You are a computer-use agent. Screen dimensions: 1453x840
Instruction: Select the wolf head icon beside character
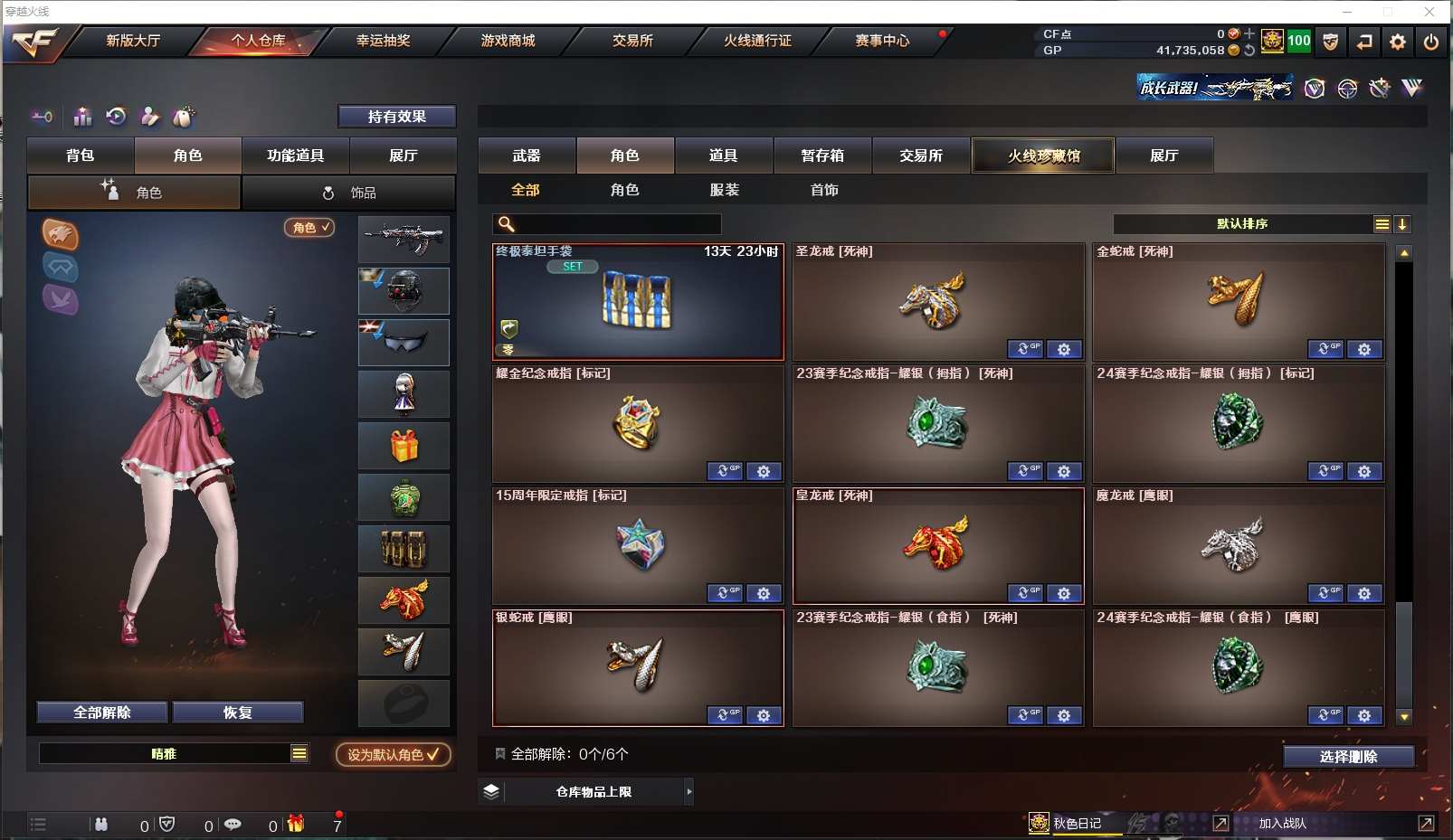pyautogui.click(x=61, y=235)
